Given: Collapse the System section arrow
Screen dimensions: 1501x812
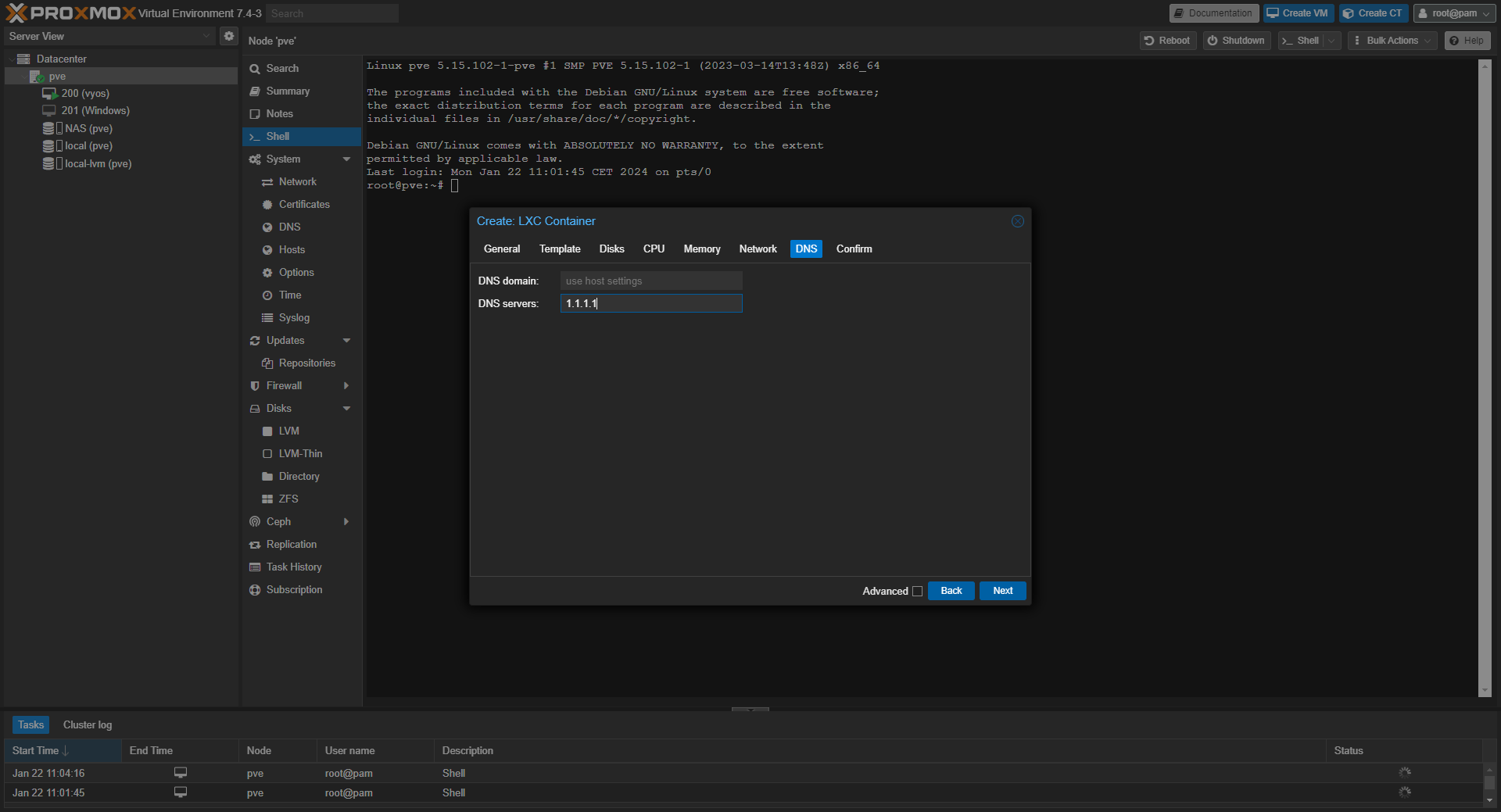Looking at the screenshot, I should (x=346, y=159).
